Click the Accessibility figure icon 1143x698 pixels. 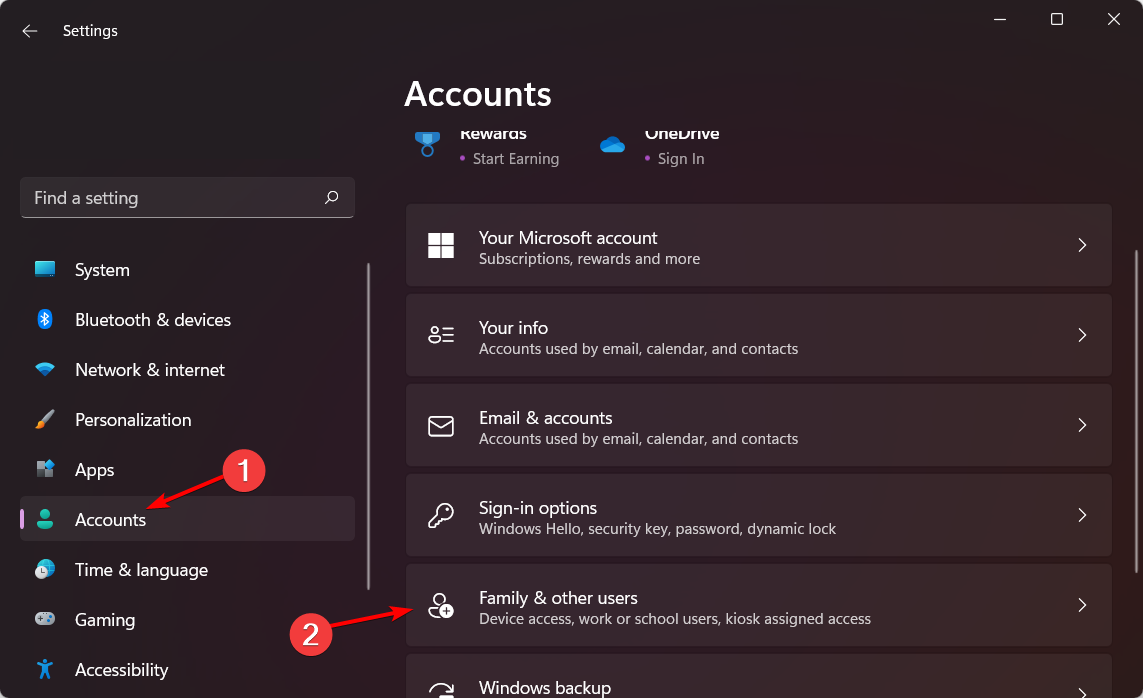tap(45, 669)
